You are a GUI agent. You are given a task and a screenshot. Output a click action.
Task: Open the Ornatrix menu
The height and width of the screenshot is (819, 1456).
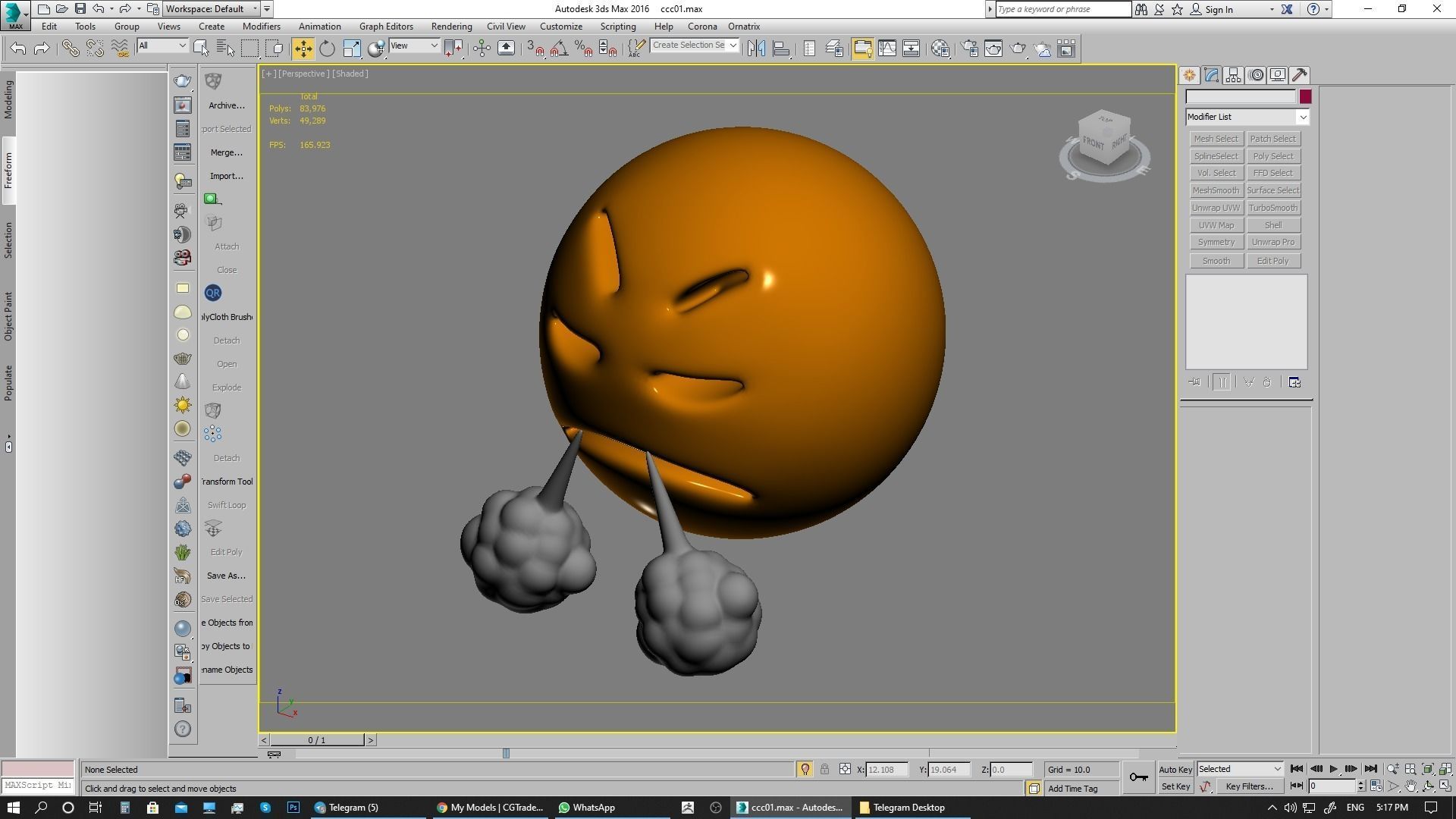tap(744, 26)
